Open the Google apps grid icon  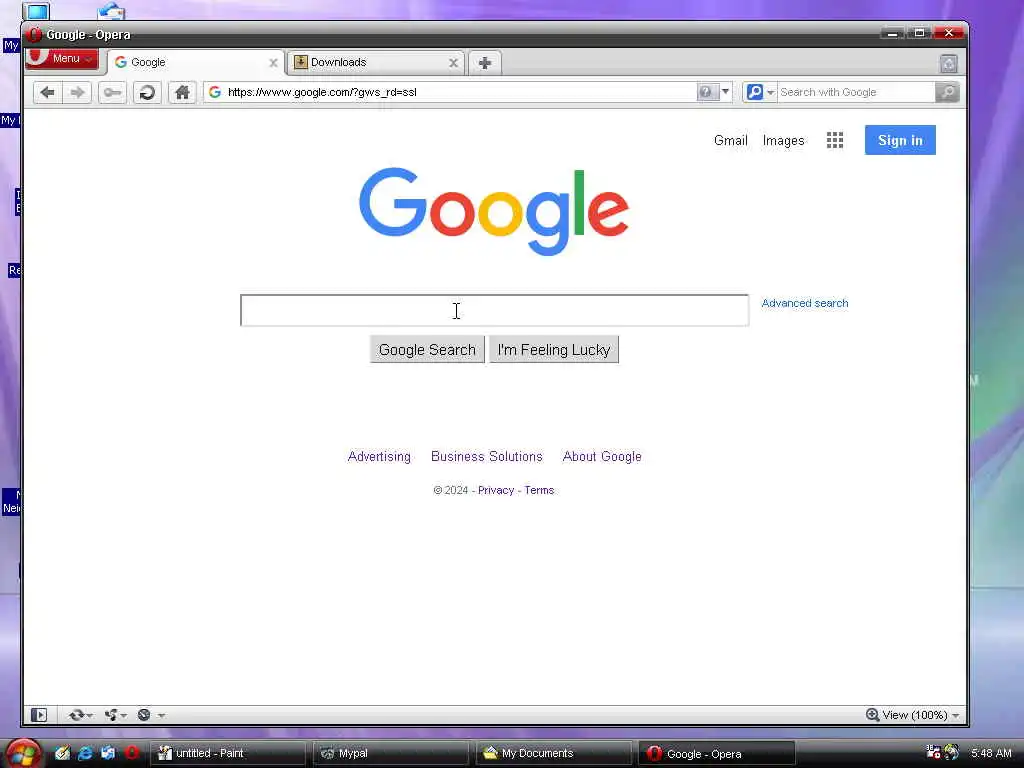click(x=835, y=140)
